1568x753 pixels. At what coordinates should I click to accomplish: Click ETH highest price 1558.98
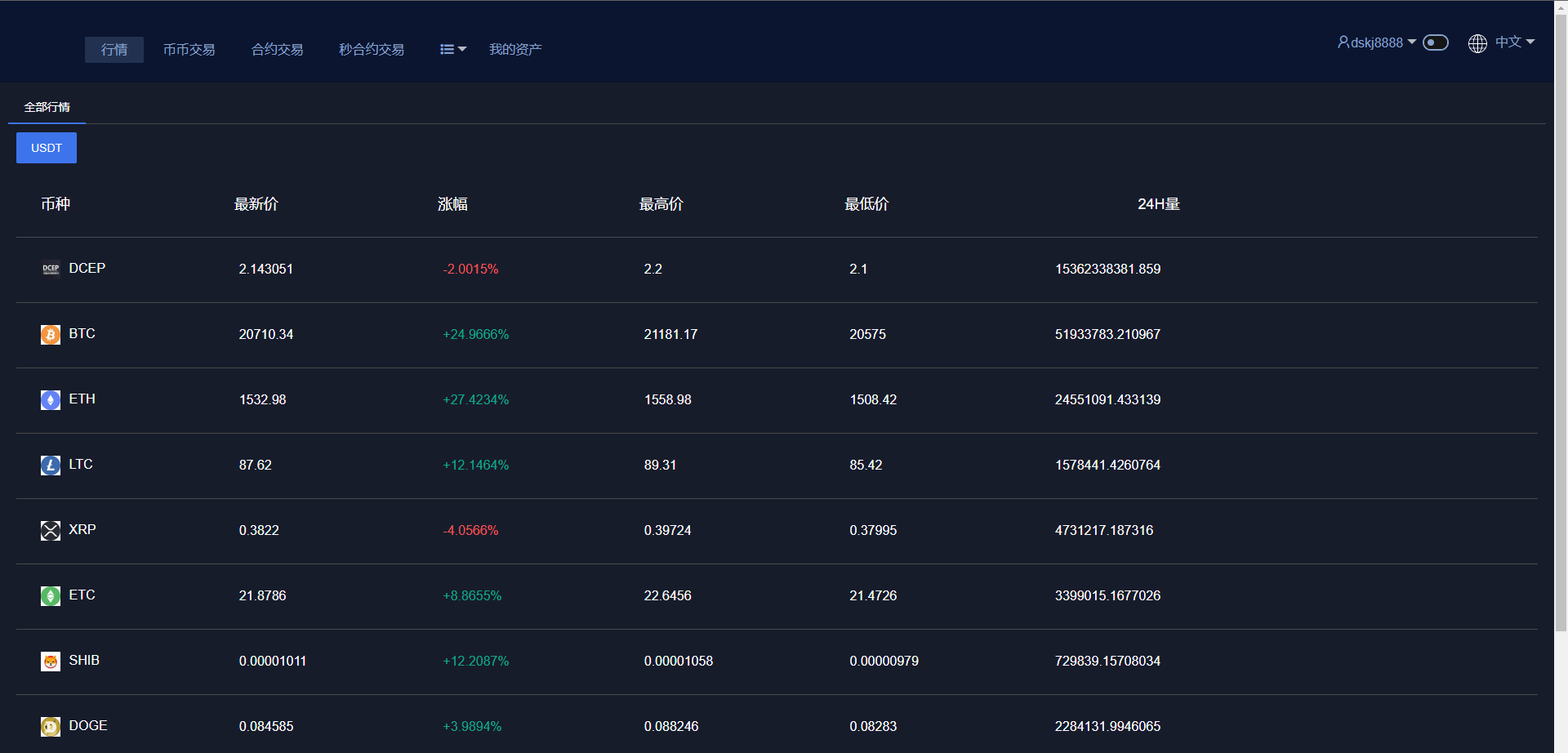coord(668,399)
